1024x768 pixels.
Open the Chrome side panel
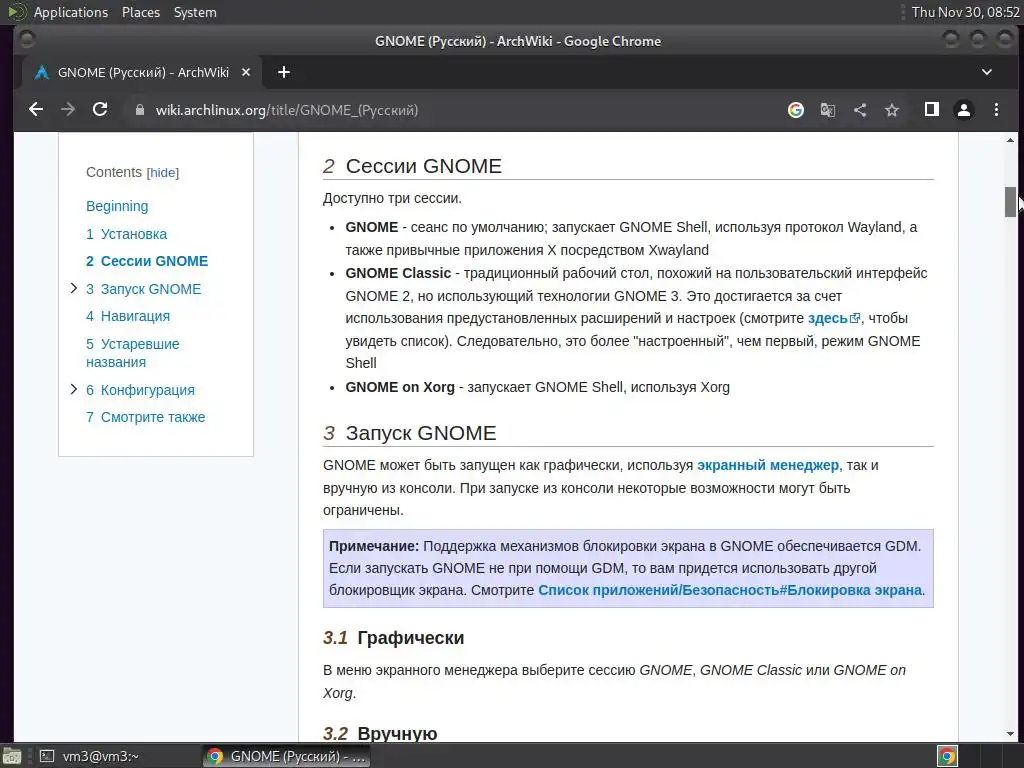[x=932, y=110]
